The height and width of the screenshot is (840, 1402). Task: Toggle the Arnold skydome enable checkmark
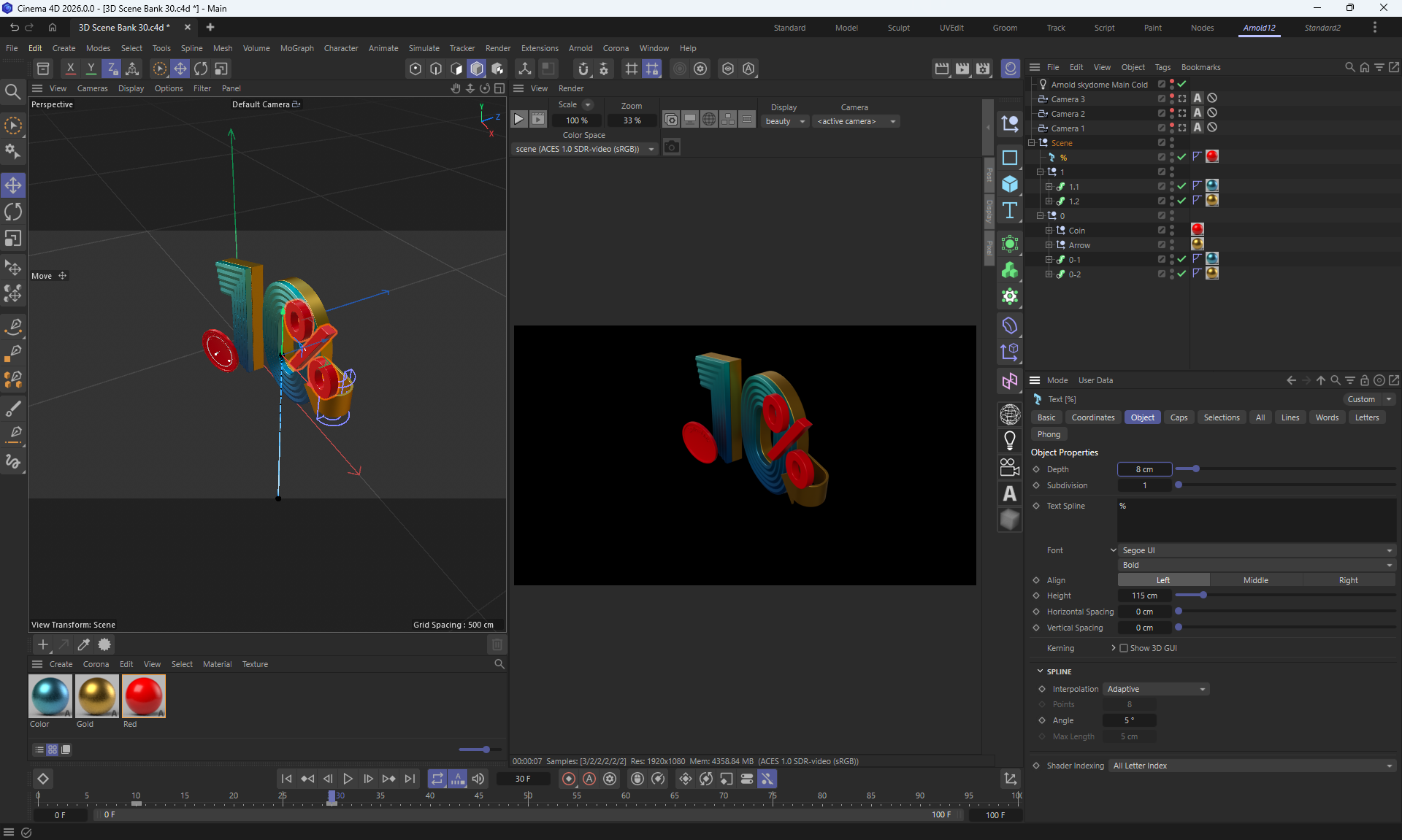coord(1181,84)
